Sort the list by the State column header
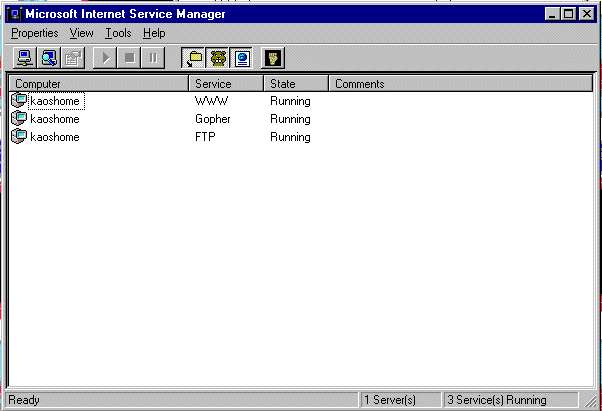The width and height of the screenshot is (602, 411). click(x=296, y=84)
